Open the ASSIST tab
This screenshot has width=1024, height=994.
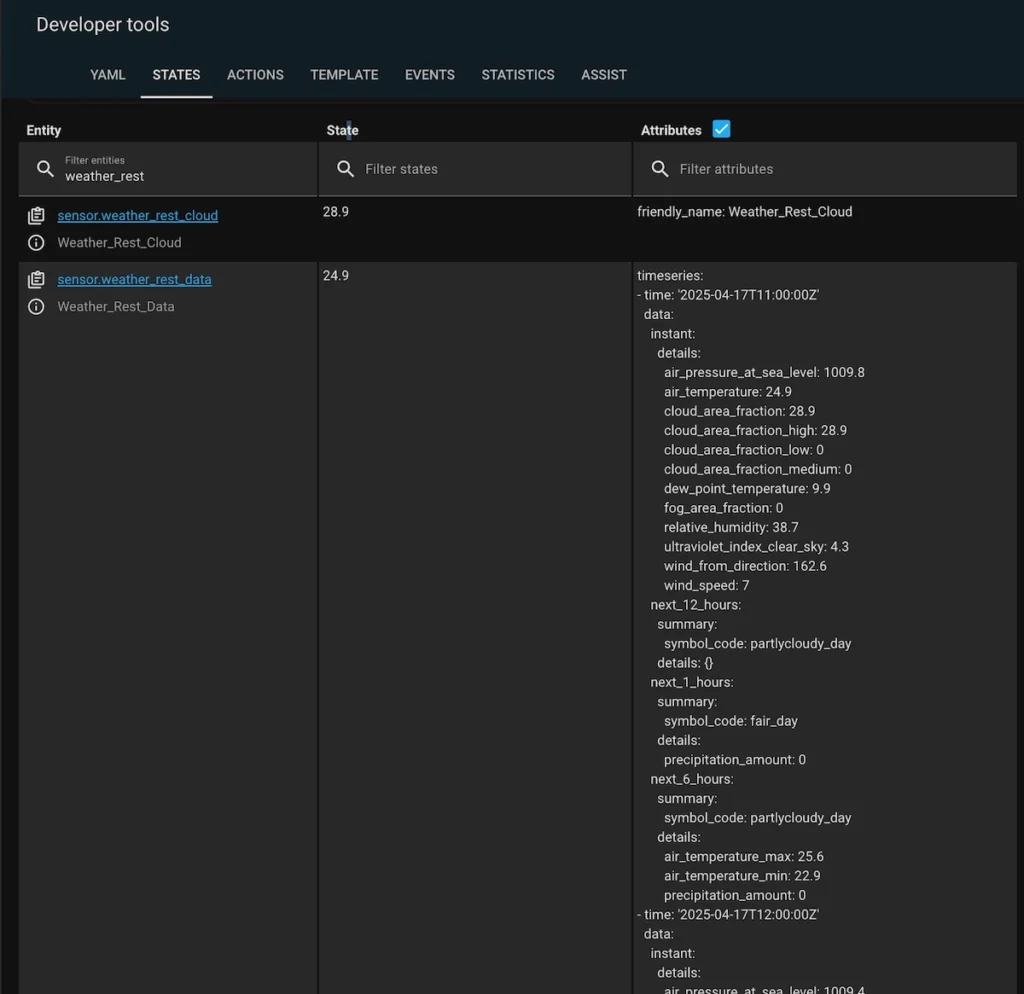pos(604,75)
